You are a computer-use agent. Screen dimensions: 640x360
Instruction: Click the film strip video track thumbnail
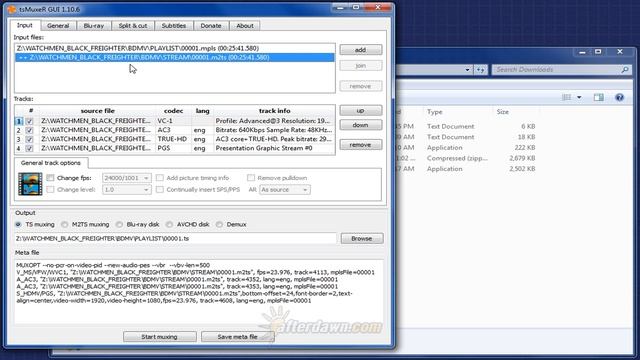click(x=30, y=184)
